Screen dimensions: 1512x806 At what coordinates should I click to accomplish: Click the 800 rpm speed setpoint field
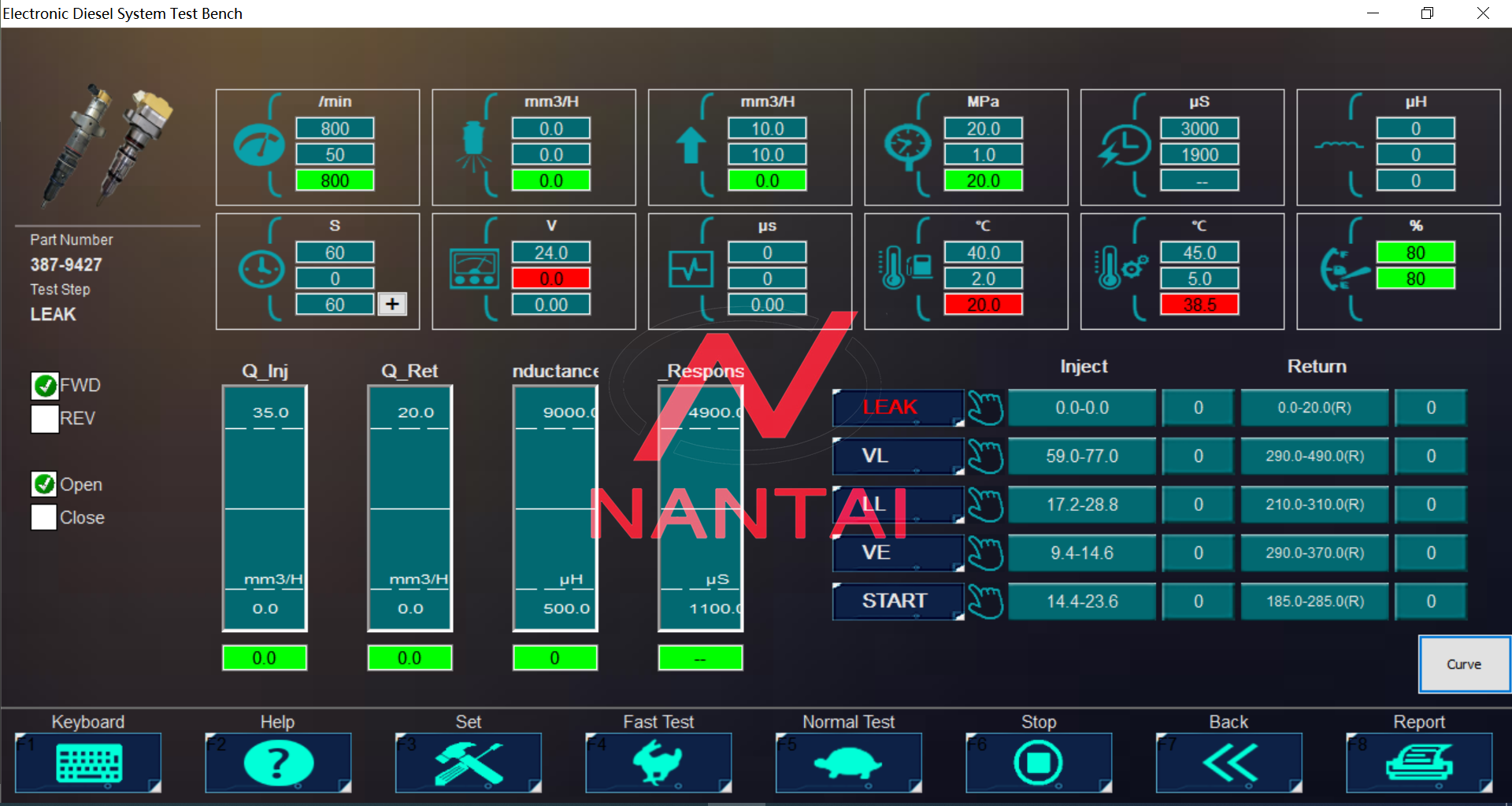[335, 128]
